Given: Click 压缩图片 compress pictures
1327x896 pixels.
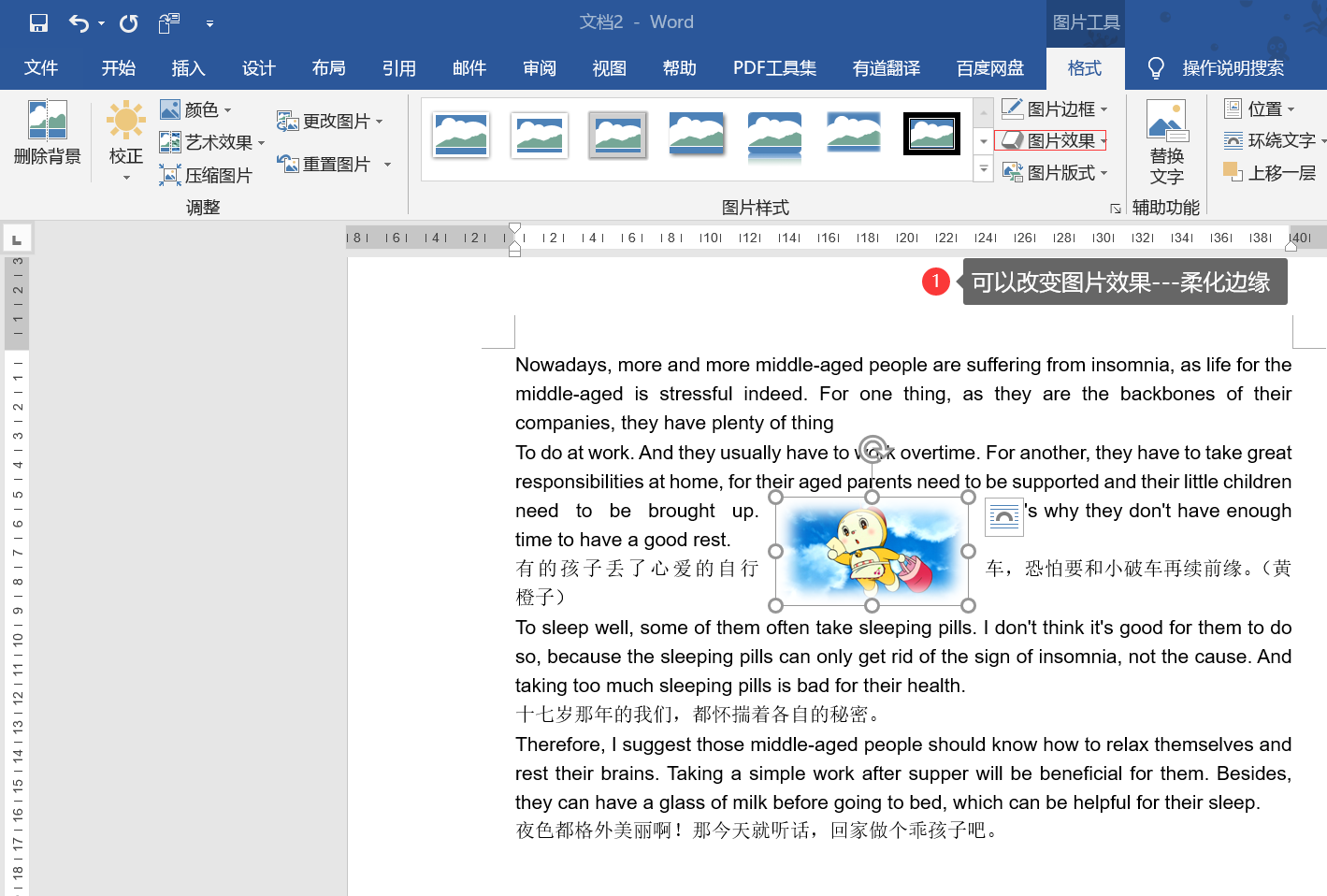Looking at the screenshot, I should click(206, 175).
